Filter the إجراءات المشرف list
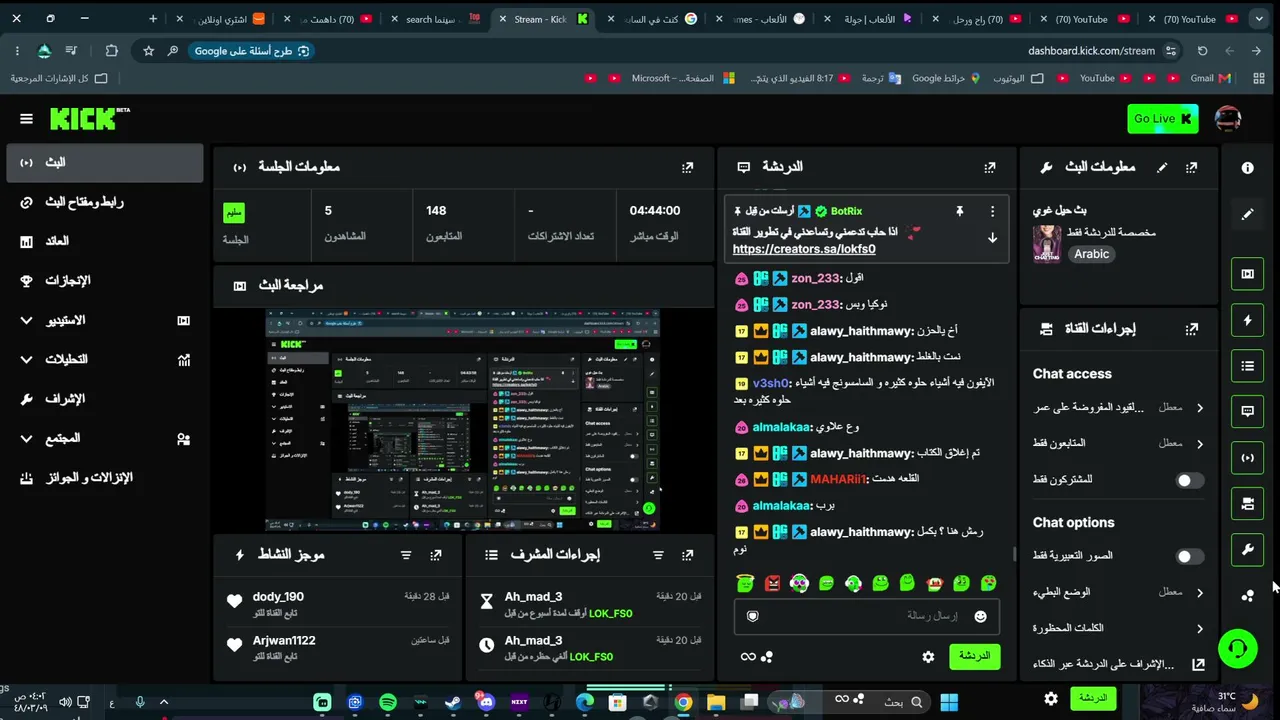 point(658,555)
